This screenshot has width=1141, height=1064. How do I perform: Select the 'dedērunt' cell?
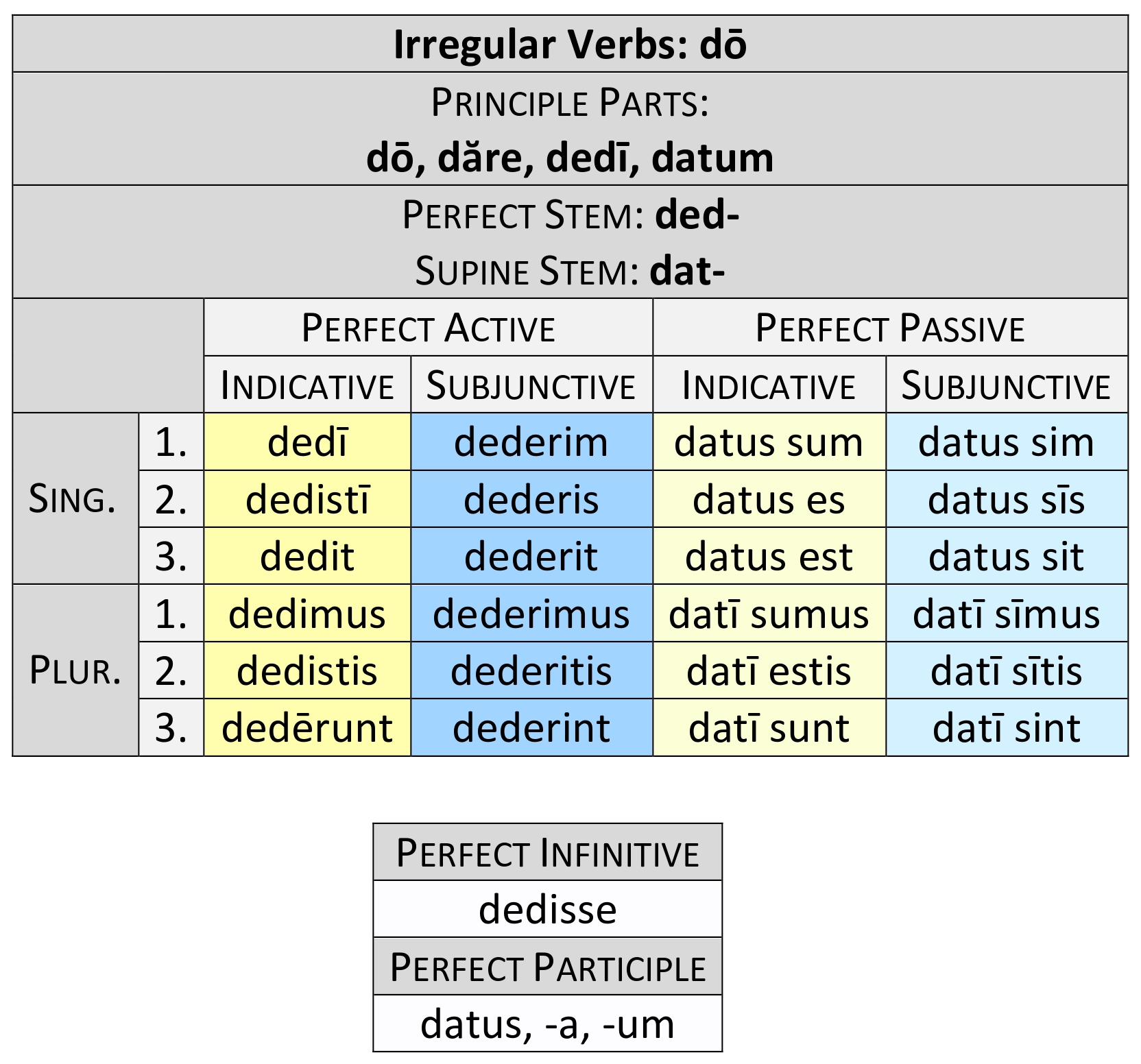[x=307, y=728]
